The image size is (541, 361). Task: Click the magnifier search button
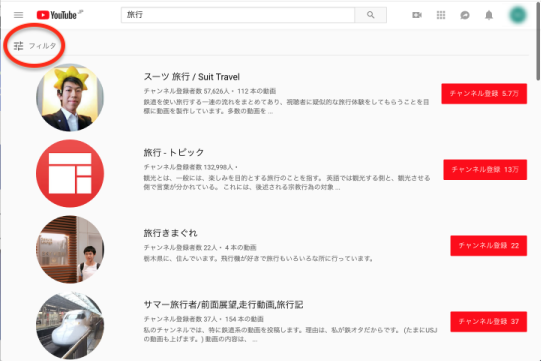coord(371,15)
